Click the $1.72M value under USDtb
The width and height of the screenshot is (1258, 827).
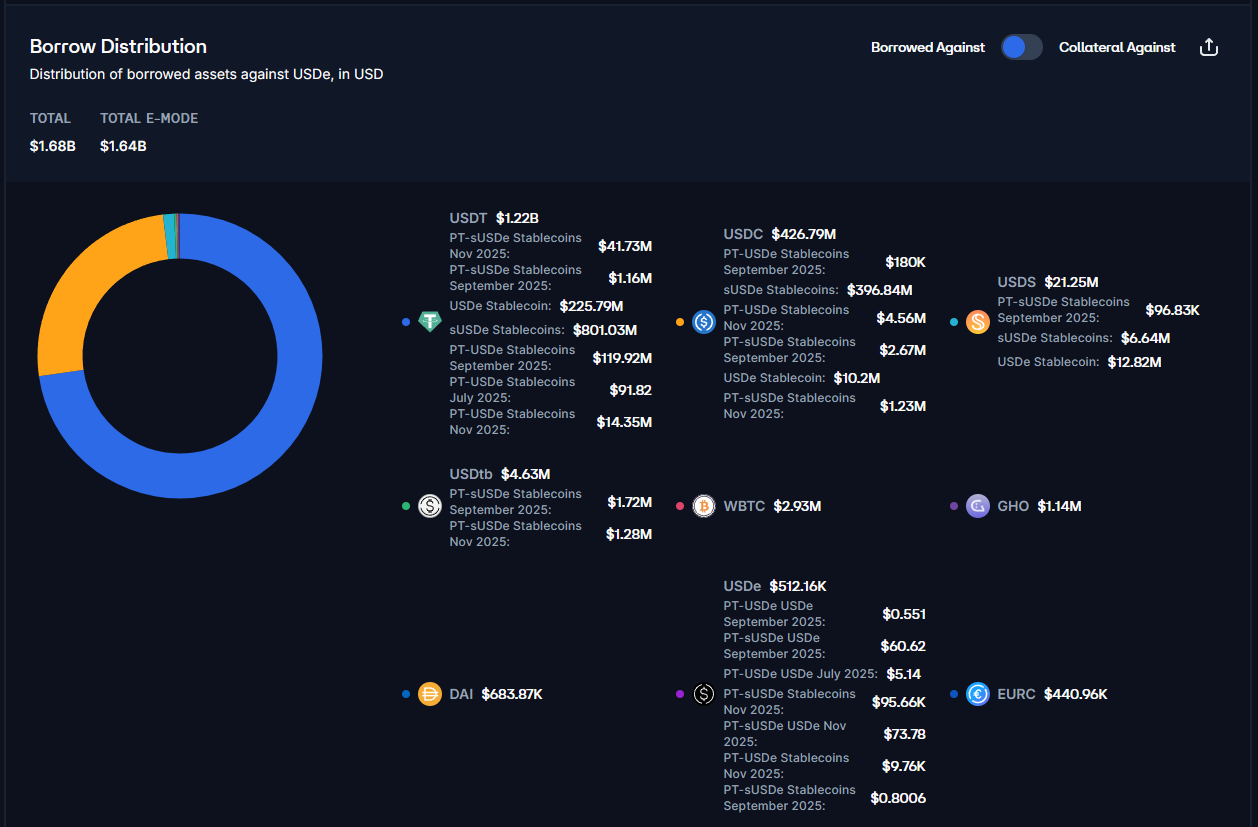[629, 502]
